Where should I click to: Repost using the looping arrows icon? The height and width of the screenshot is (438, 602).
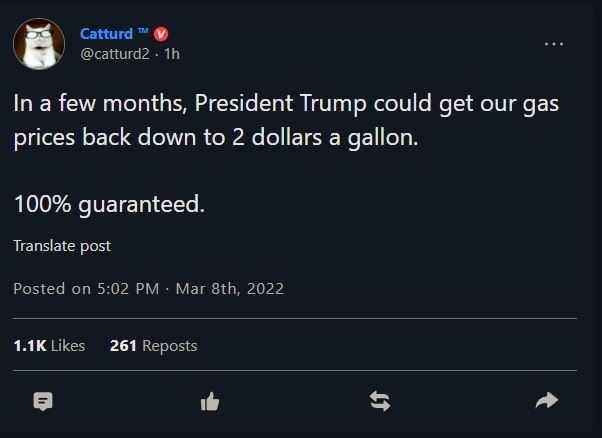tap(380, 401)
